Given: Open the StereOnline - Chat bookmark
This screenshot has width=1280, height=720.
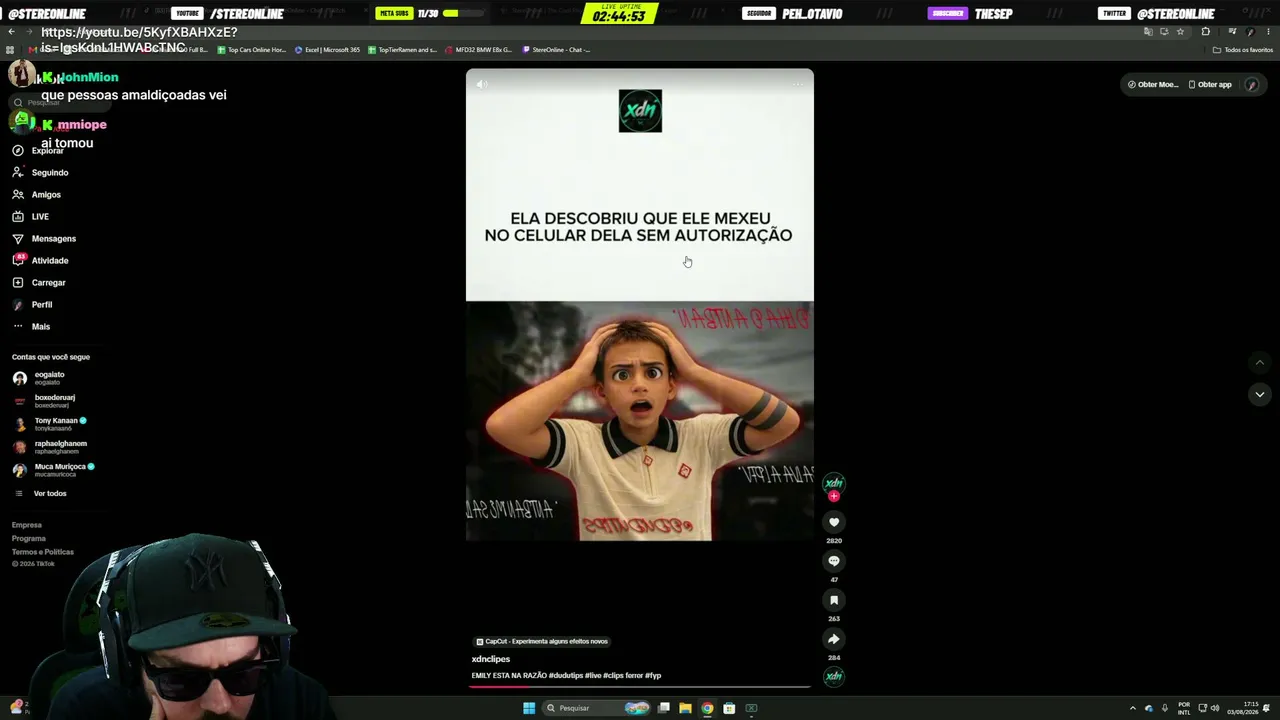Looking at the screenshot, I should [556, 50].
